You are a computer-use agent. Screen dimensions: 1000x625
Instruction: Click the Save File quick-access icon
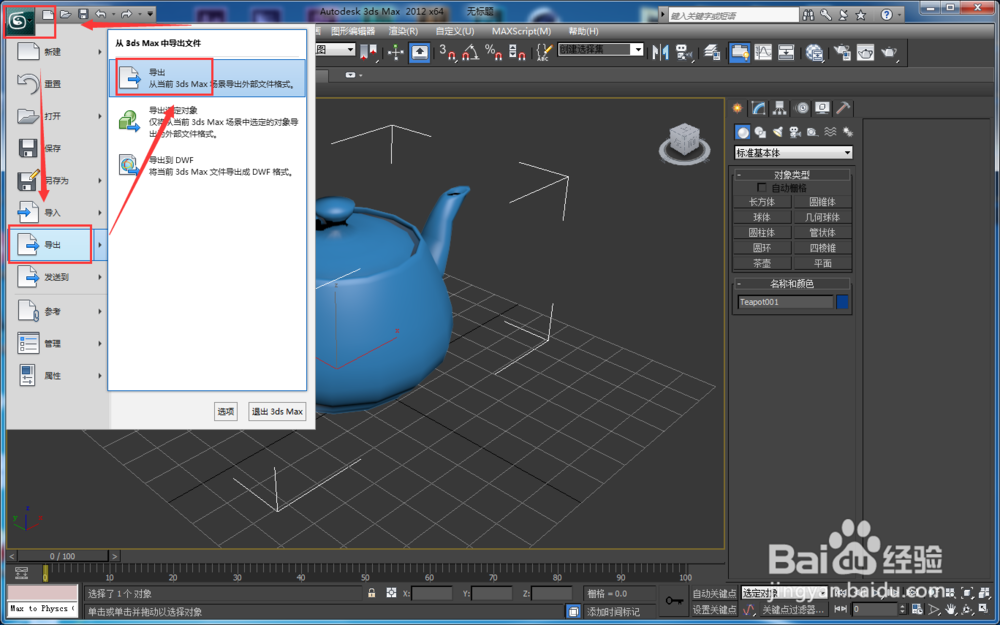[83, 13]
